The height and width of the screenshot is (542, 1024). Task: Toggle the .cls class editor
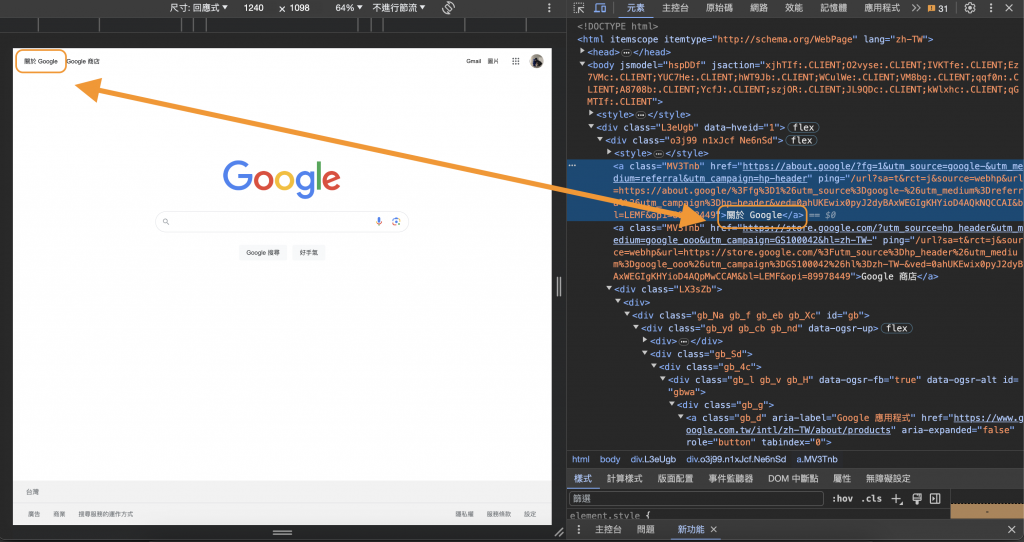coord(872,498)
